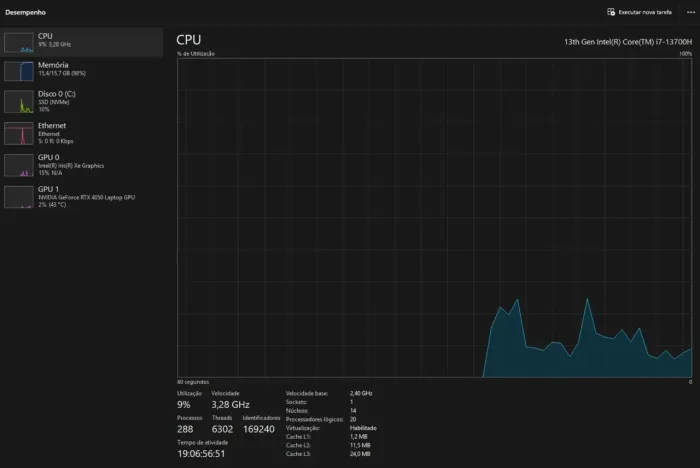700x468 pixels.
Task: Click processor name 13th Gen Intel Core i7-13700H
Action: coord(628,42)
